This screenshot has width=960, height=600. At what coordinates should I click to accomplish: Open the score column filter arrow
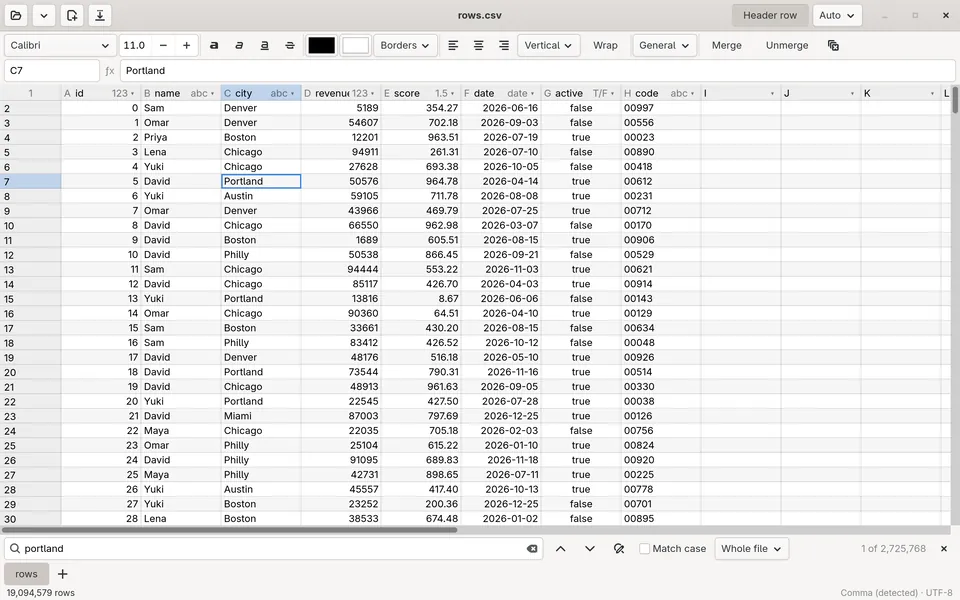[452, 94]
